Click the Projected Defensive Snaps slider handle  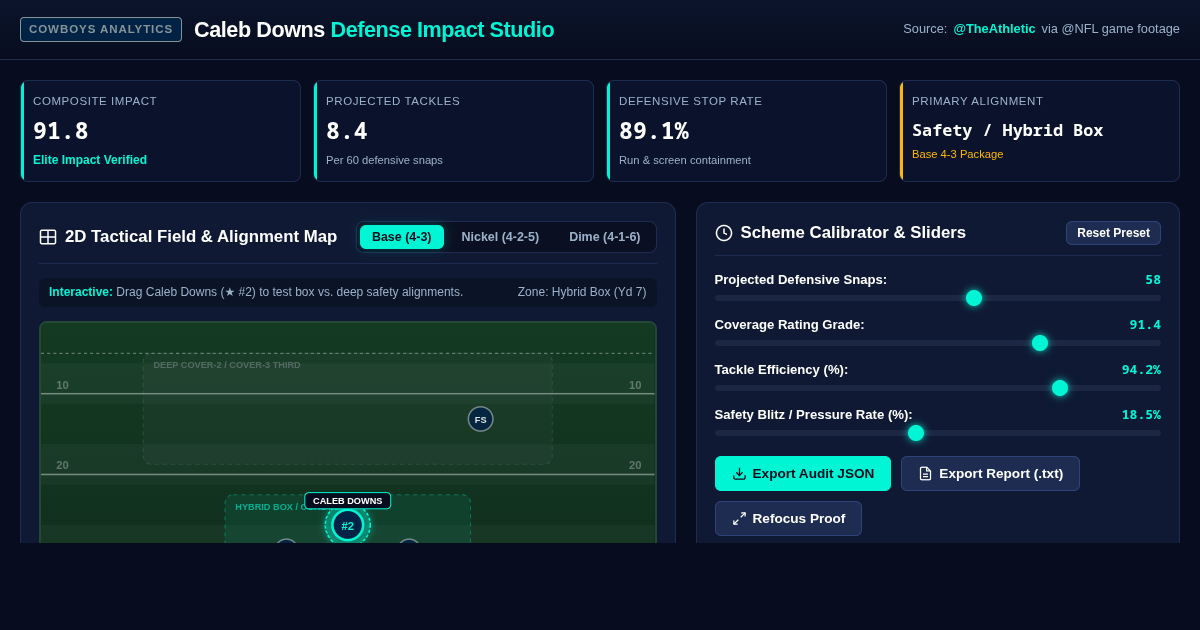click(x=974, y=298)
